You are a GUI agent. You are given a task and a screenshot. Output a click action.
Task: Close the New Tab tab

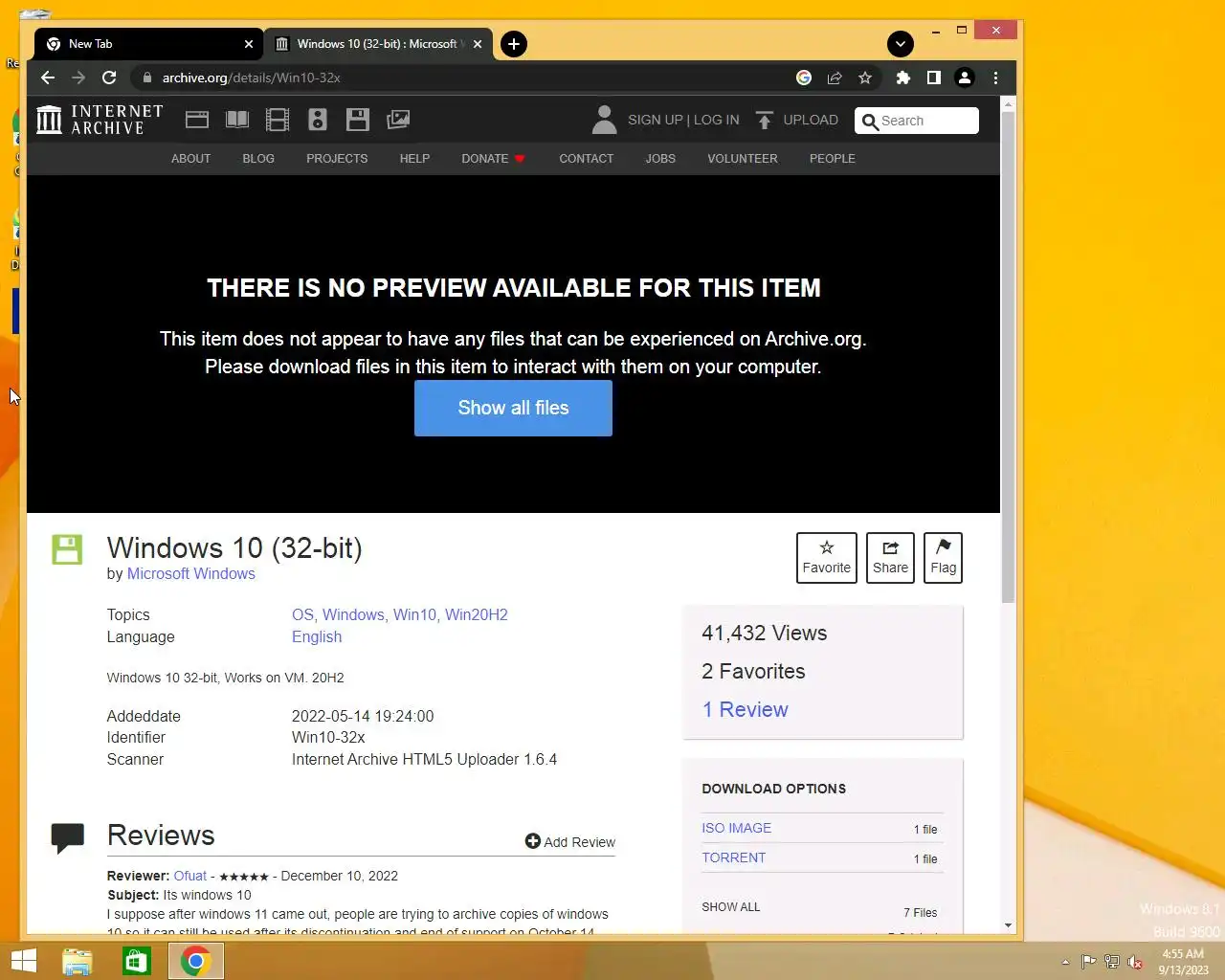tap(249, 44)
